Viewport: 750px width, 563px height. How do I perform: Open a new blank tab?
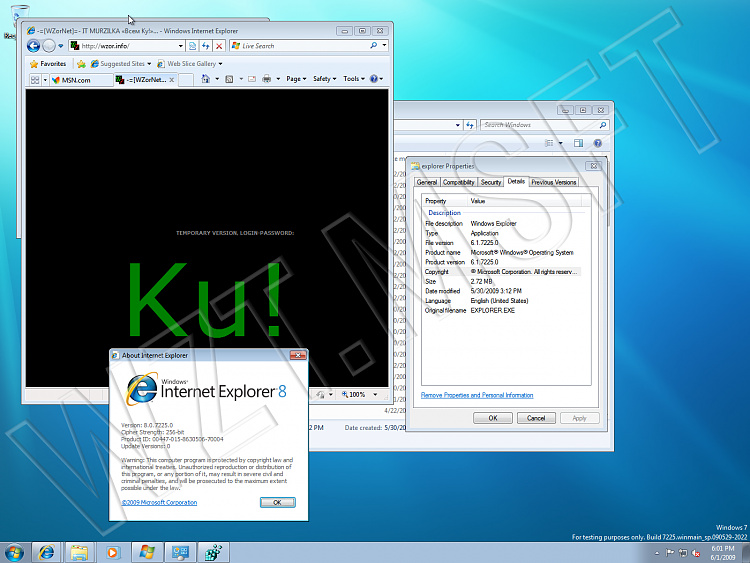(186, 80)
